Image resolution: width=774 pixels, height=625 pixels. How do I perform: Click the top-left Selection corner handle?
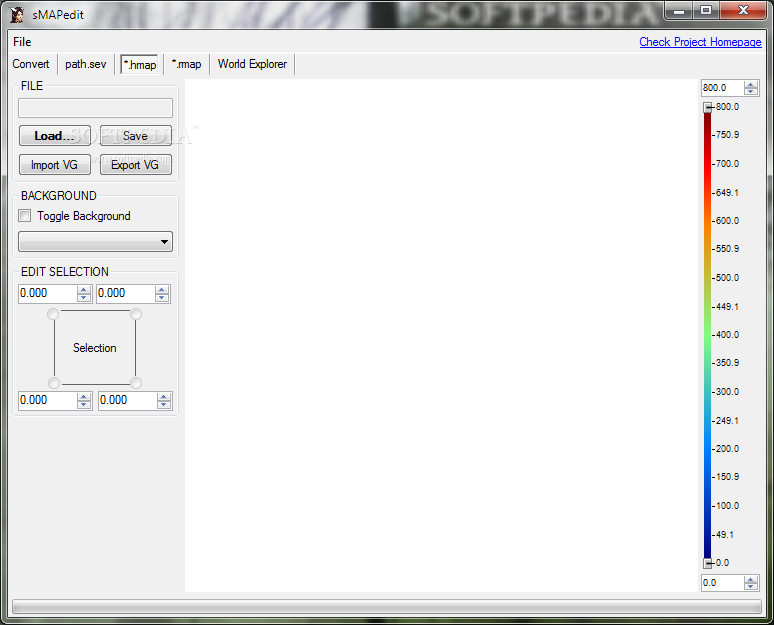pos(53,314)
